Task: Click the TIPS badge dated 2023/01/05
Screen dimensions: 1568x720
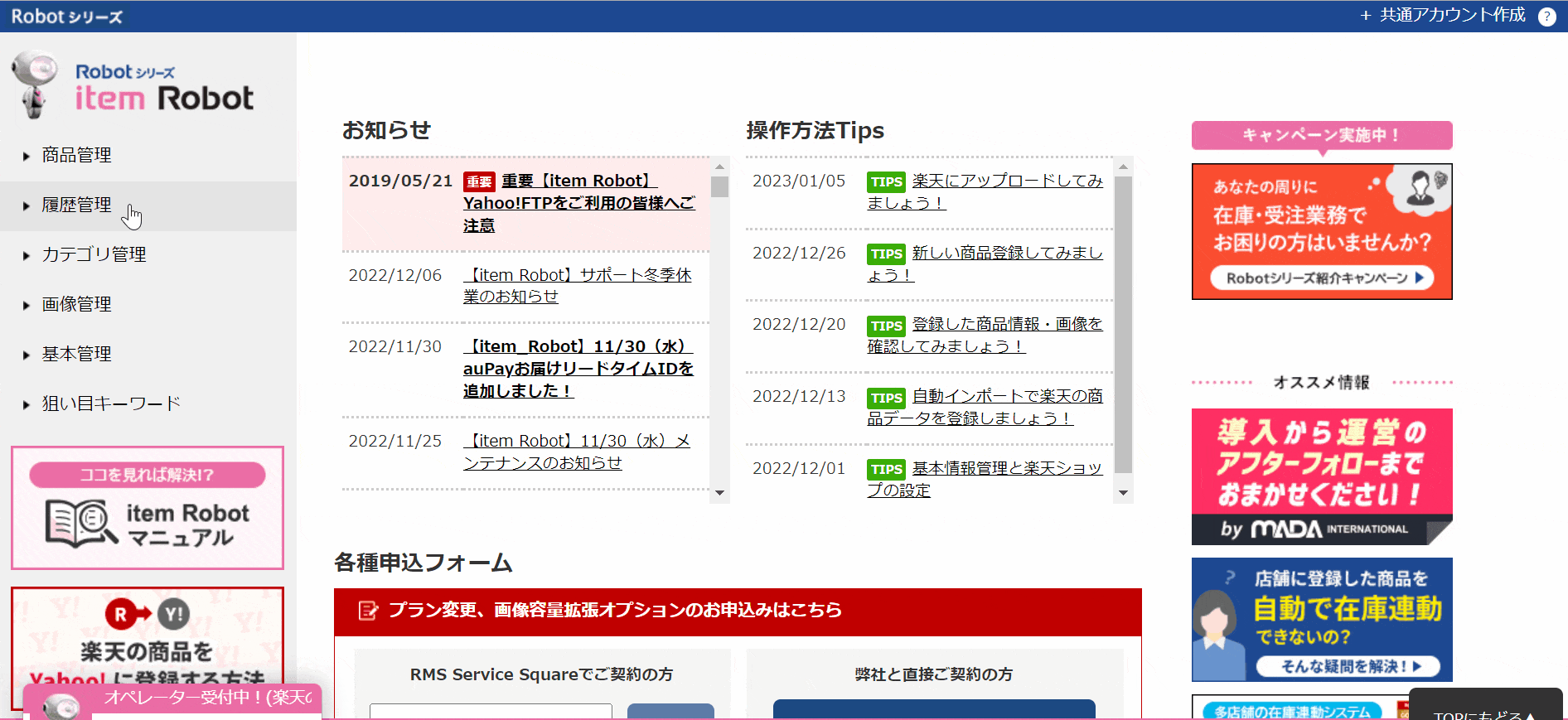Action: coord(886,182)
